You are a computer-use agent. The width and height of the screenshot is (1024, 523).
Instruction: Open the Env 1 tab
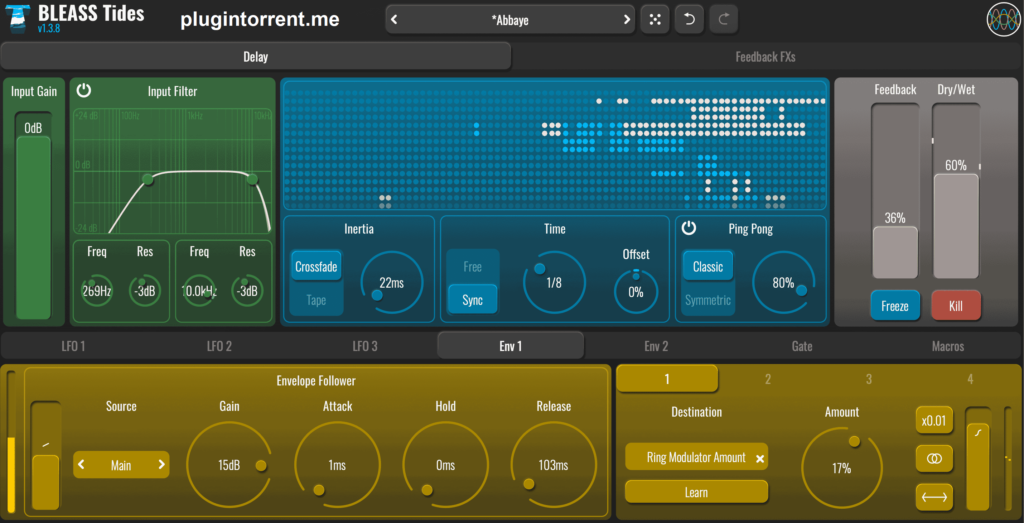click(x=511, y=346)
